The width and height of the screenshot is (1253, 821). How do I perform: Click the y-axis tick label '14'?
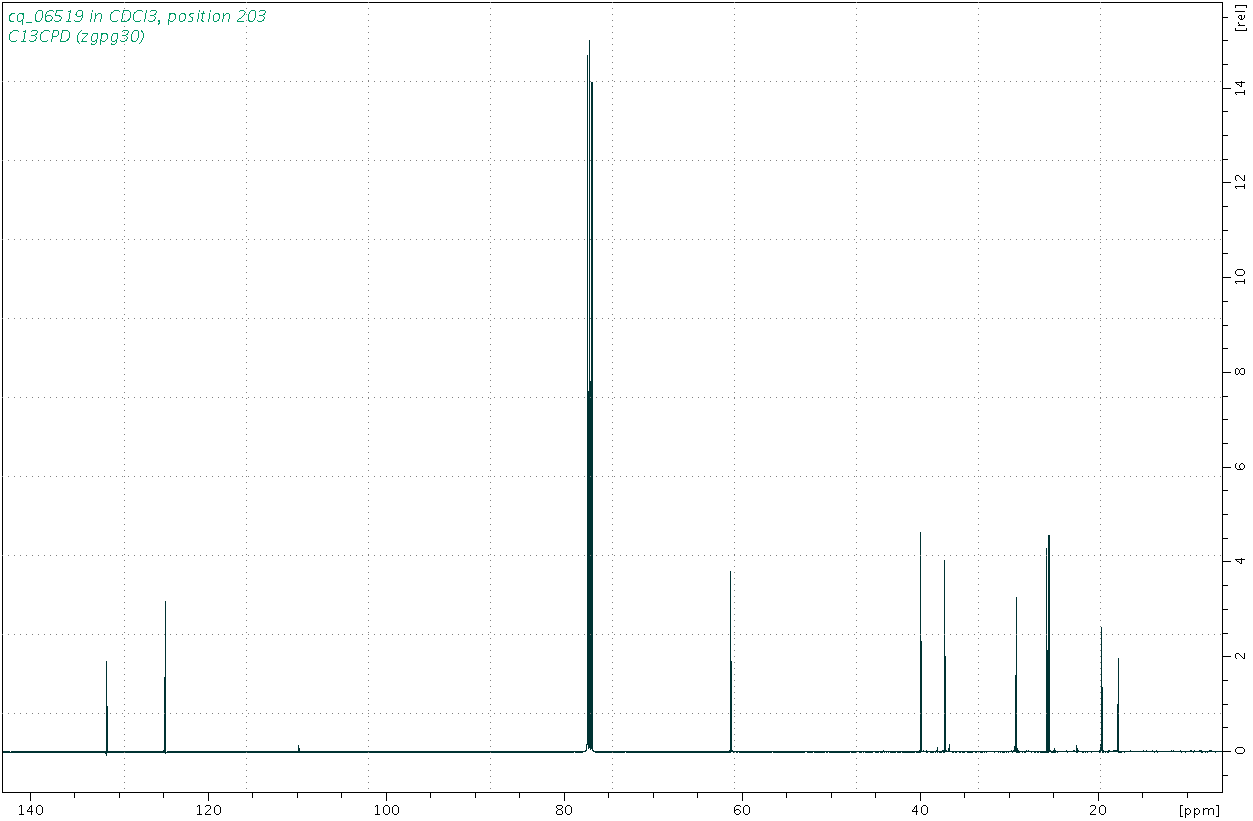coord(1240,88)
